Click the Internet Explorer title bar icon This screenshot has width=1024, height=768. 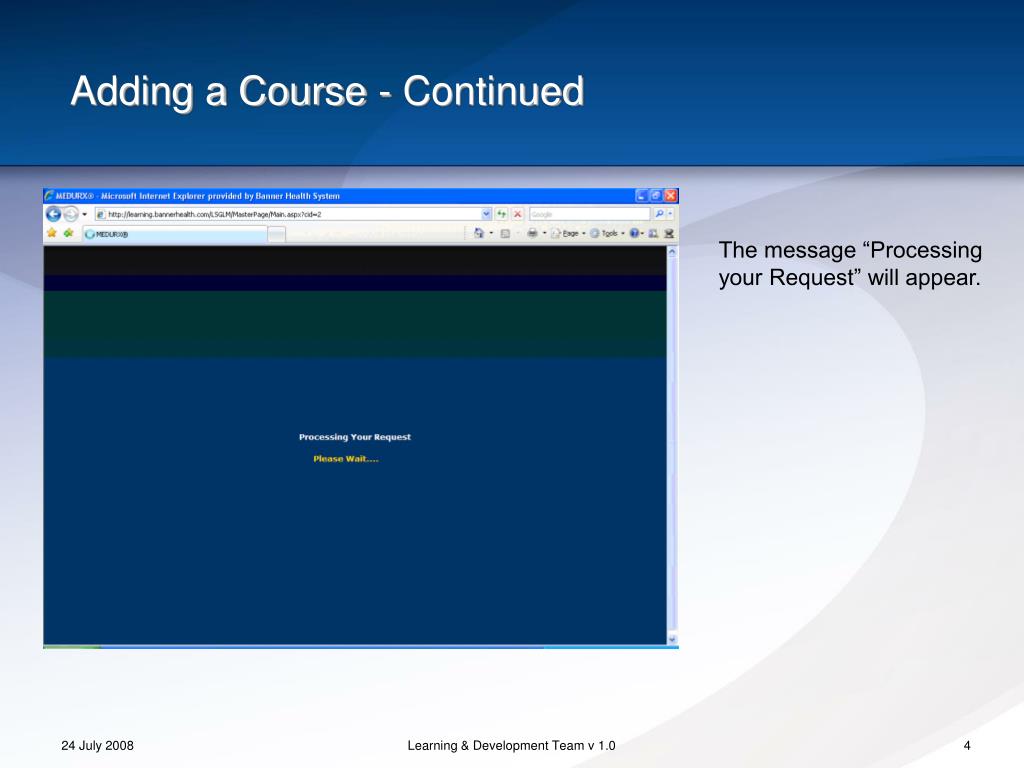[49, 195]
